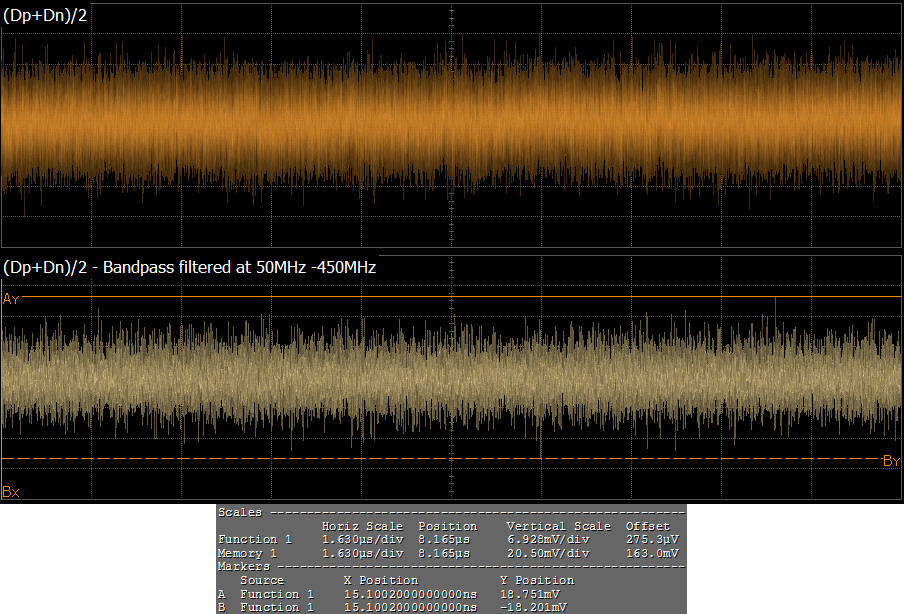Click the Bx marker label
Screen dimensions: 904x614
[11, 491]
